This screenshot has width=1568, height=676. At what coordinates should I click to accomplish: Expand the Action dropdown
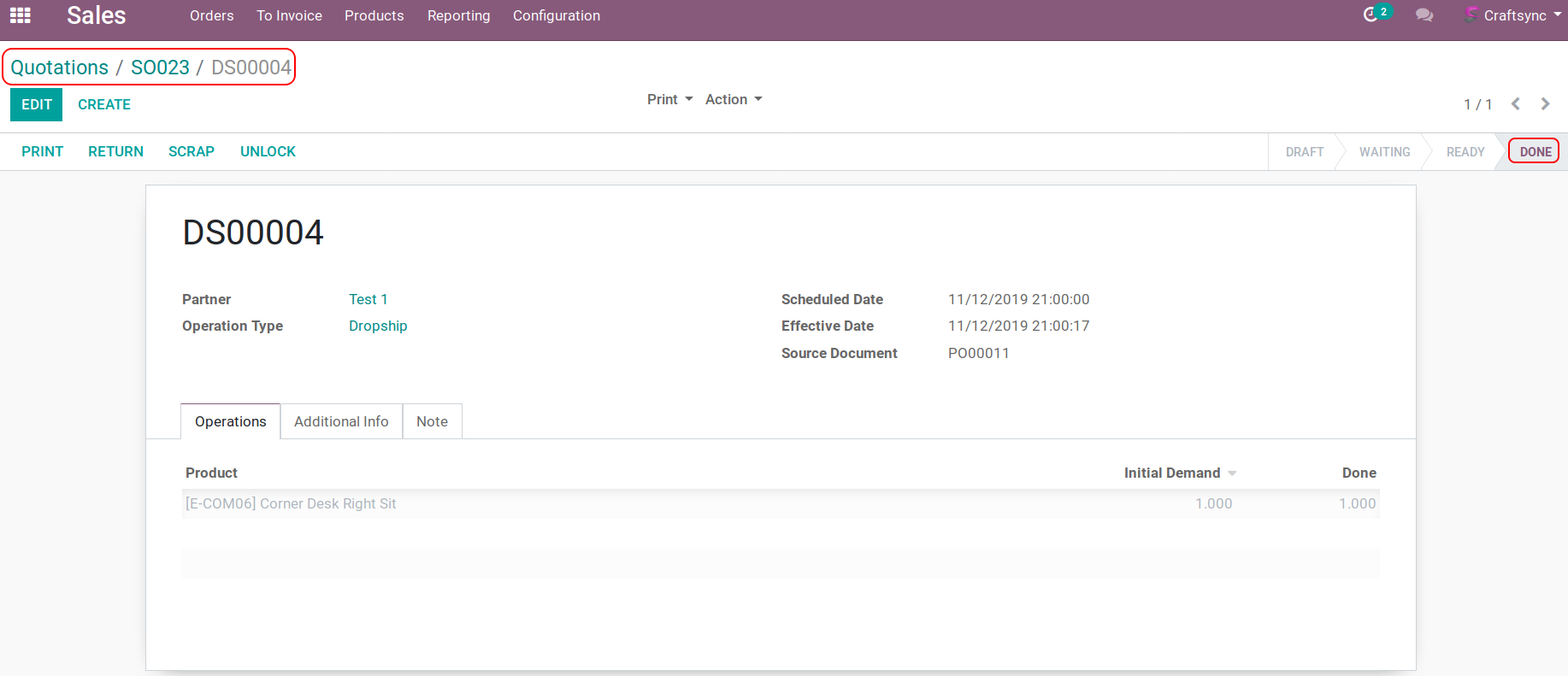click(733, 99)
